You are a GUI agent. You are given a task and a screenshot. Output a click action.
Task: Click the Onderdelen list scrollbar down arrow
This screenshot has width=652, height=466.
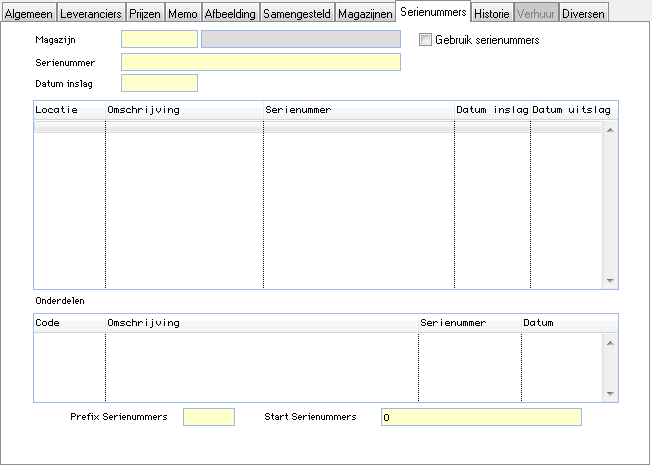(x=610, y=394)
